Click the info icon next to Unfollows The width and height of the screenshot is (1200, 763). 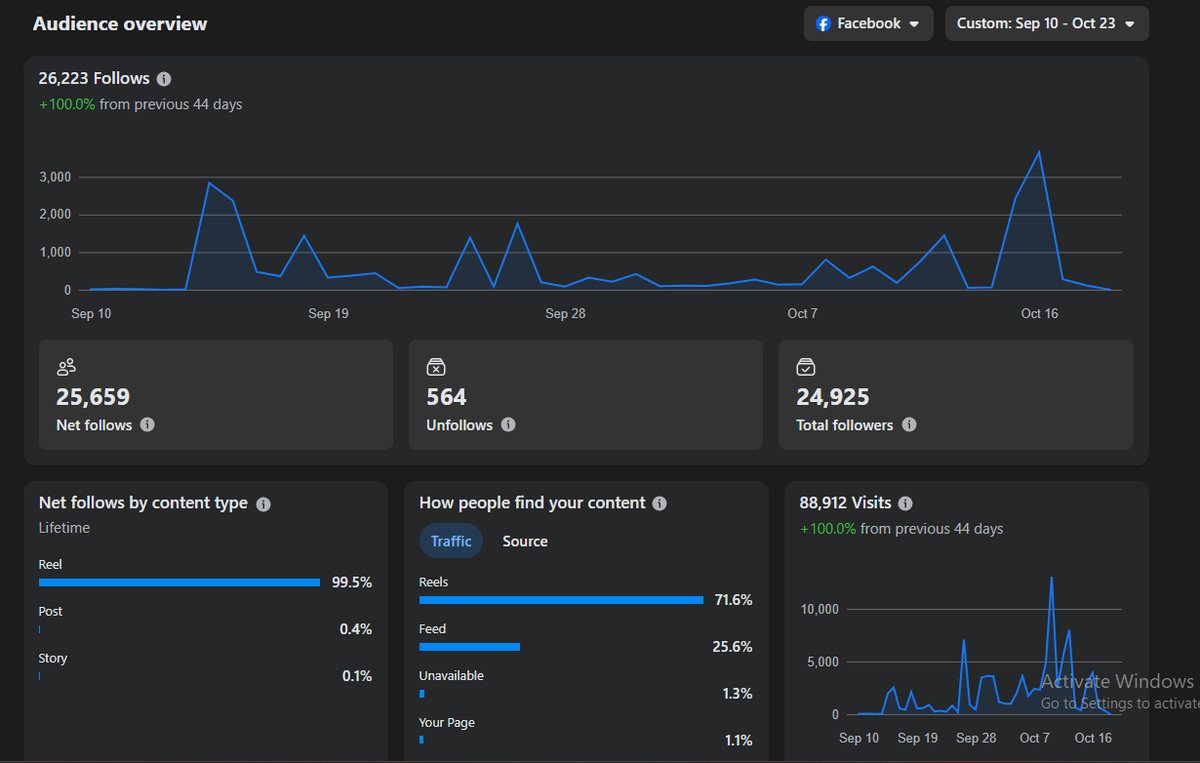508,425
